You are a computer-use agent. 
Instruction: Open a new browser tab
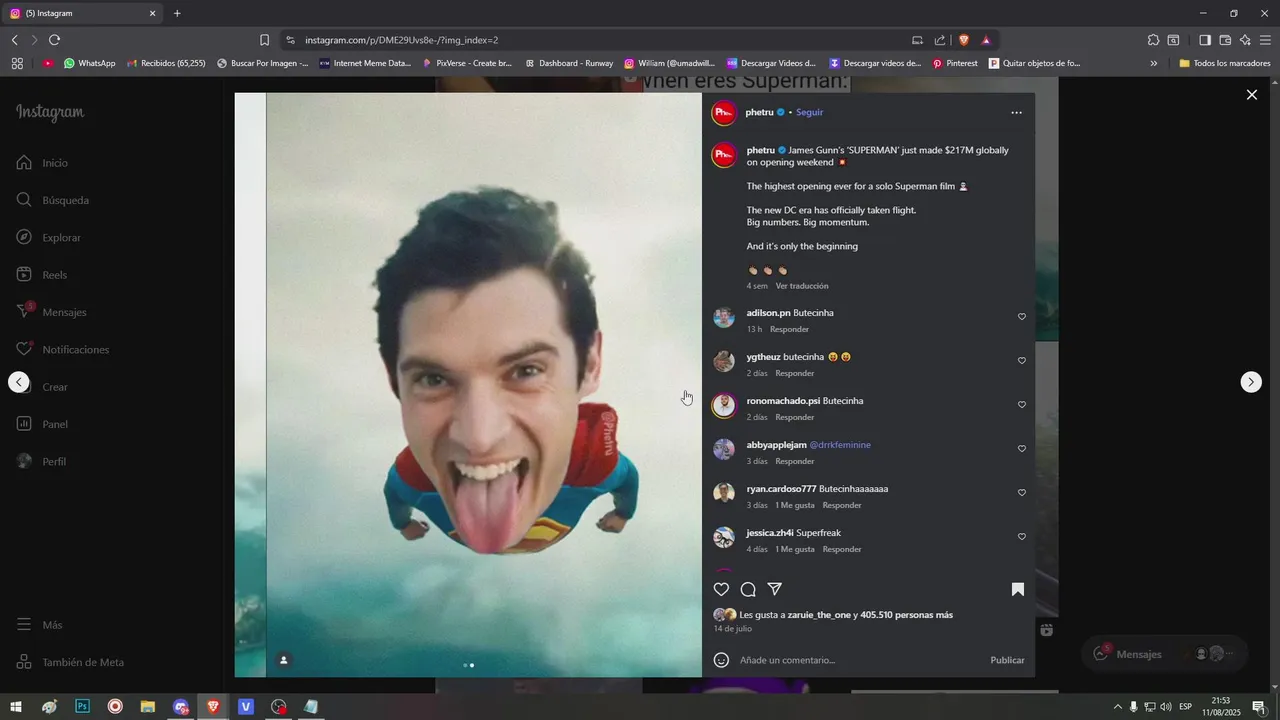pos(177,13)
